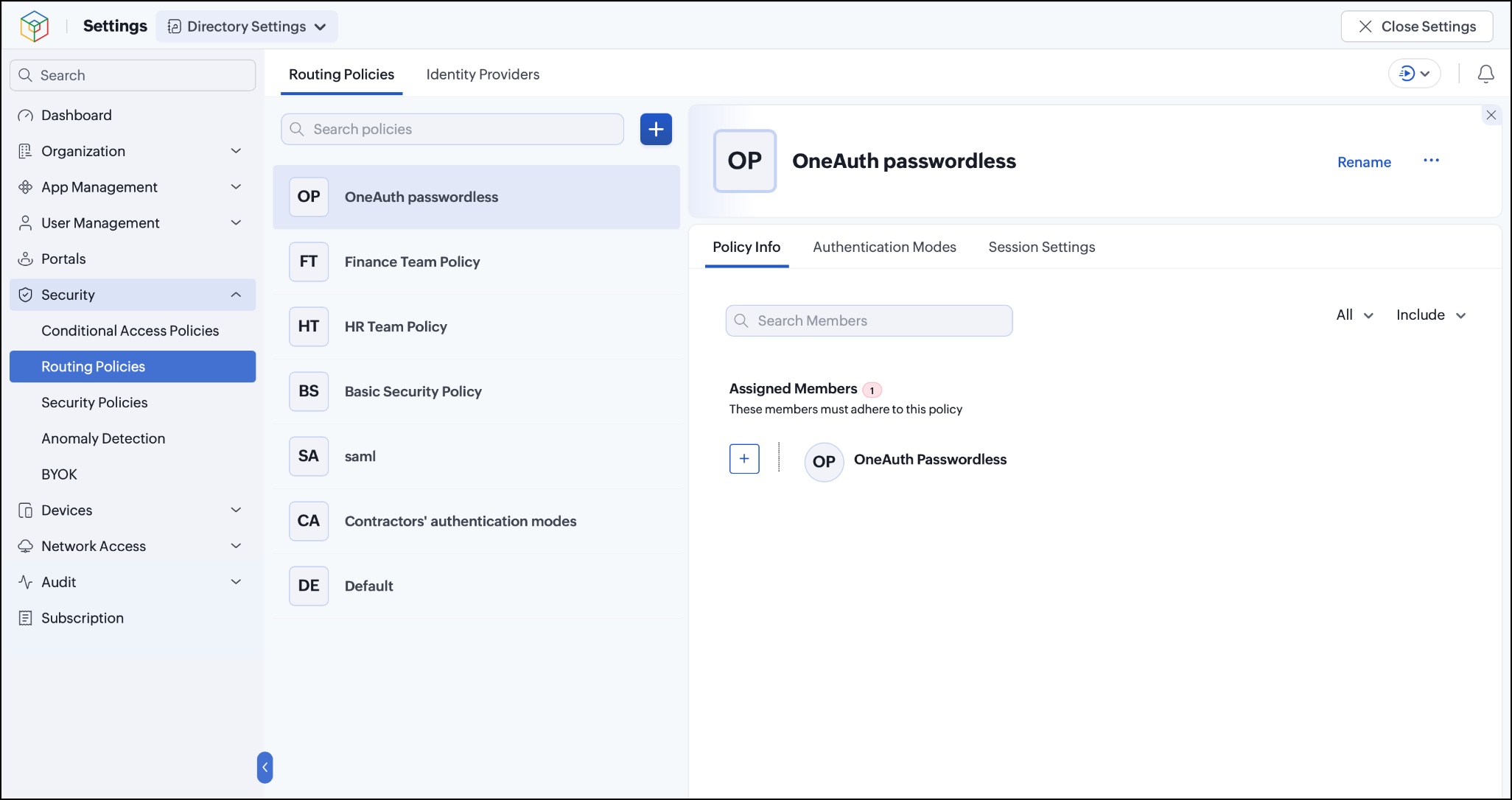This screenshot has width=1512, height=800.
Task: Click the HT policy badge icon
Action: pos(309,326)
